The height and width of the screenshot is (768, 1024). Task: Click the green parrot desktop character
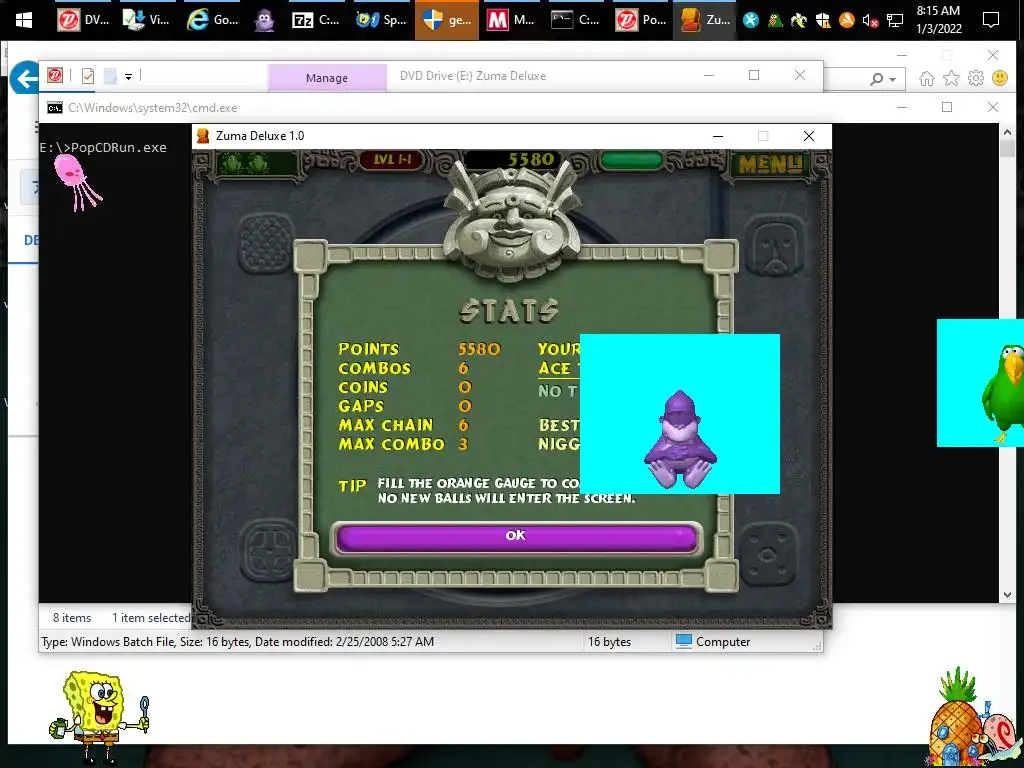tap(1002, 393)
